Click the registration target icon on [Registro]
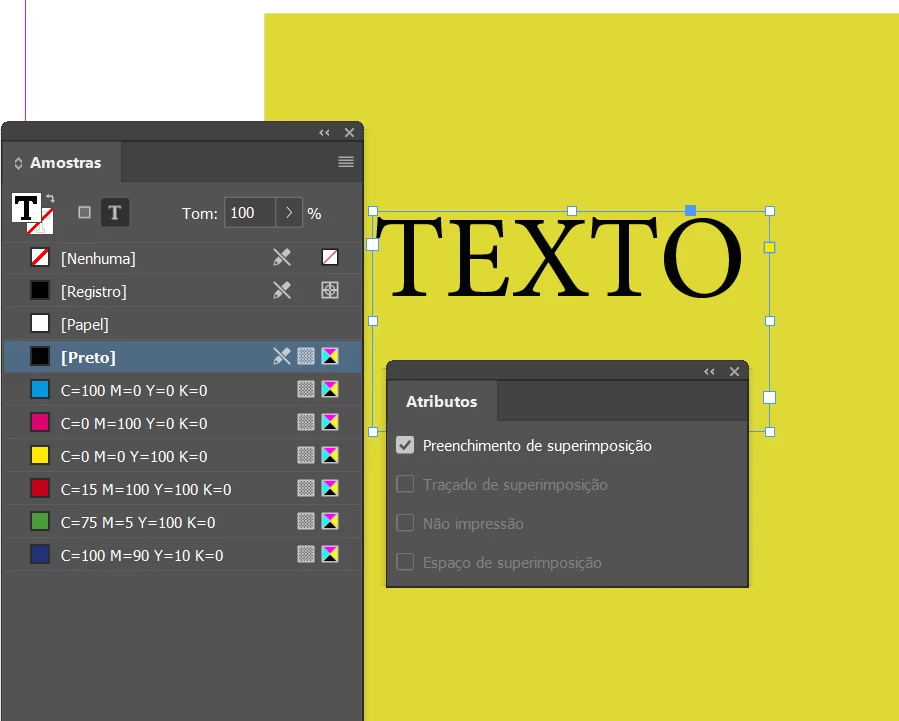899x721 pixels. (x=330, y=291)
